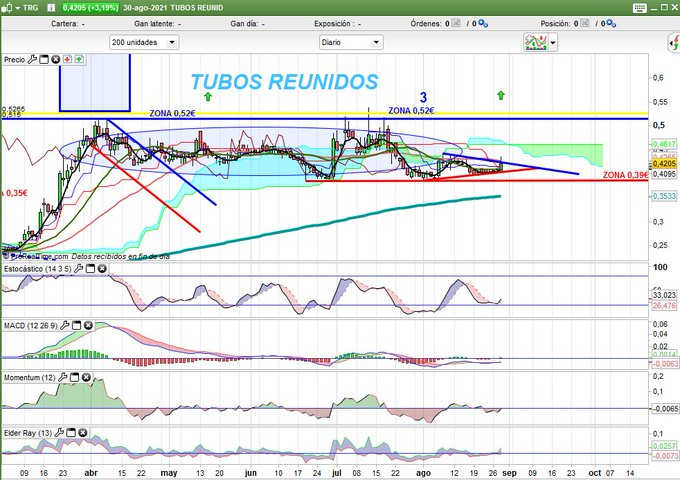Click the price change label 0,4205 (+3,19%)
The height and width of the screenshot is (480, 680).
[x=90, y=8]
